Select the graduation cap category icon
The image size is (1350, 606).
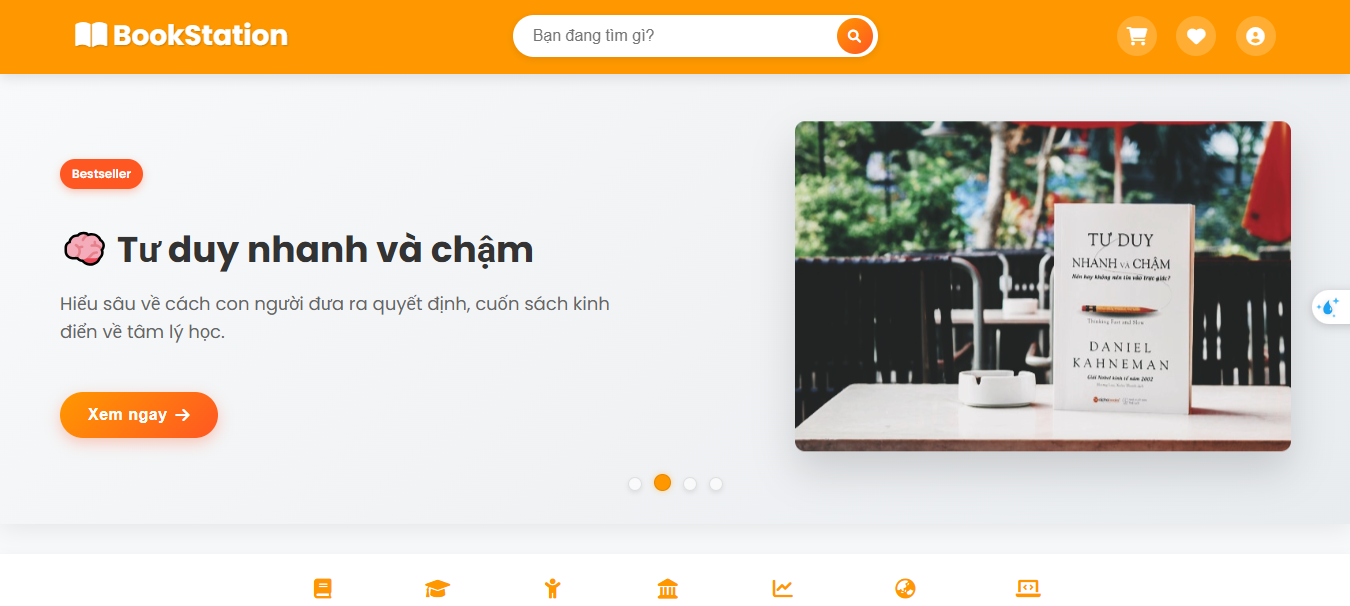point(437,589)
